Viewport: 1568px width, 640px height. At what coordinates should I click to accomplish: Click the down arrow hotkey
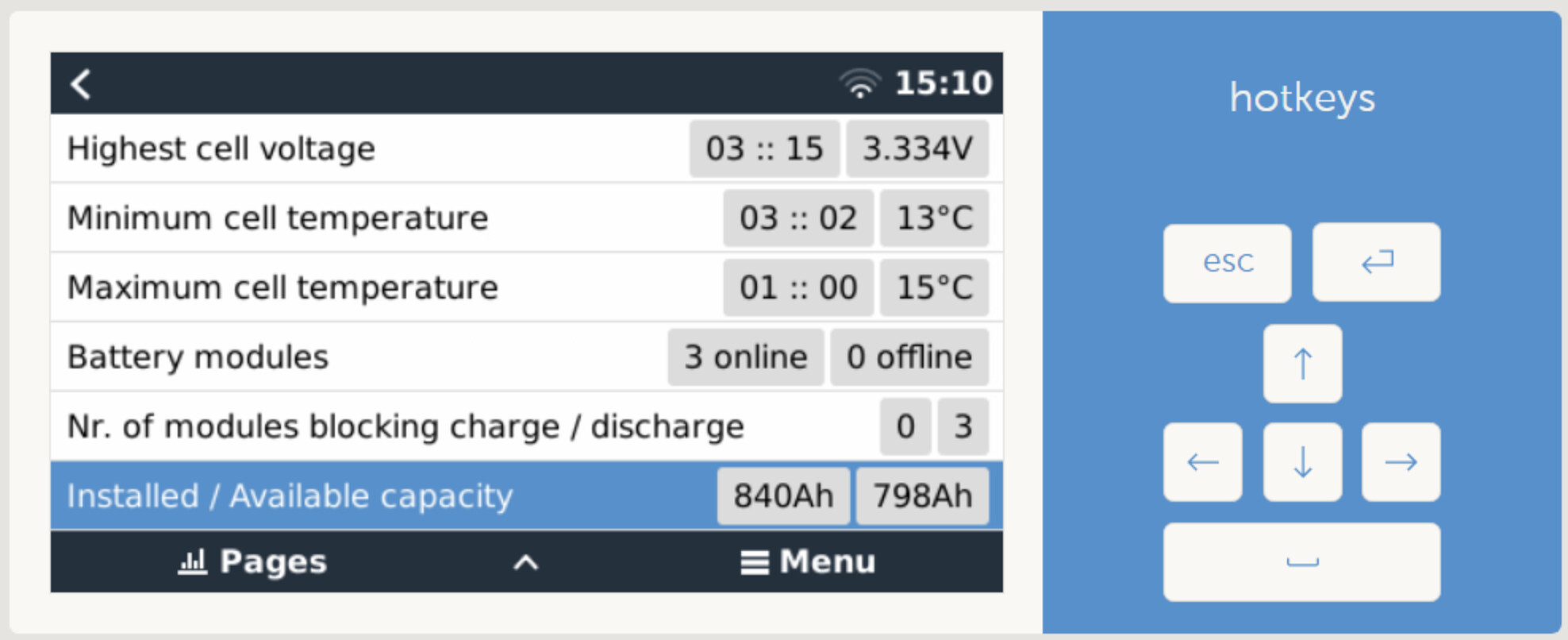[1302, 462]
